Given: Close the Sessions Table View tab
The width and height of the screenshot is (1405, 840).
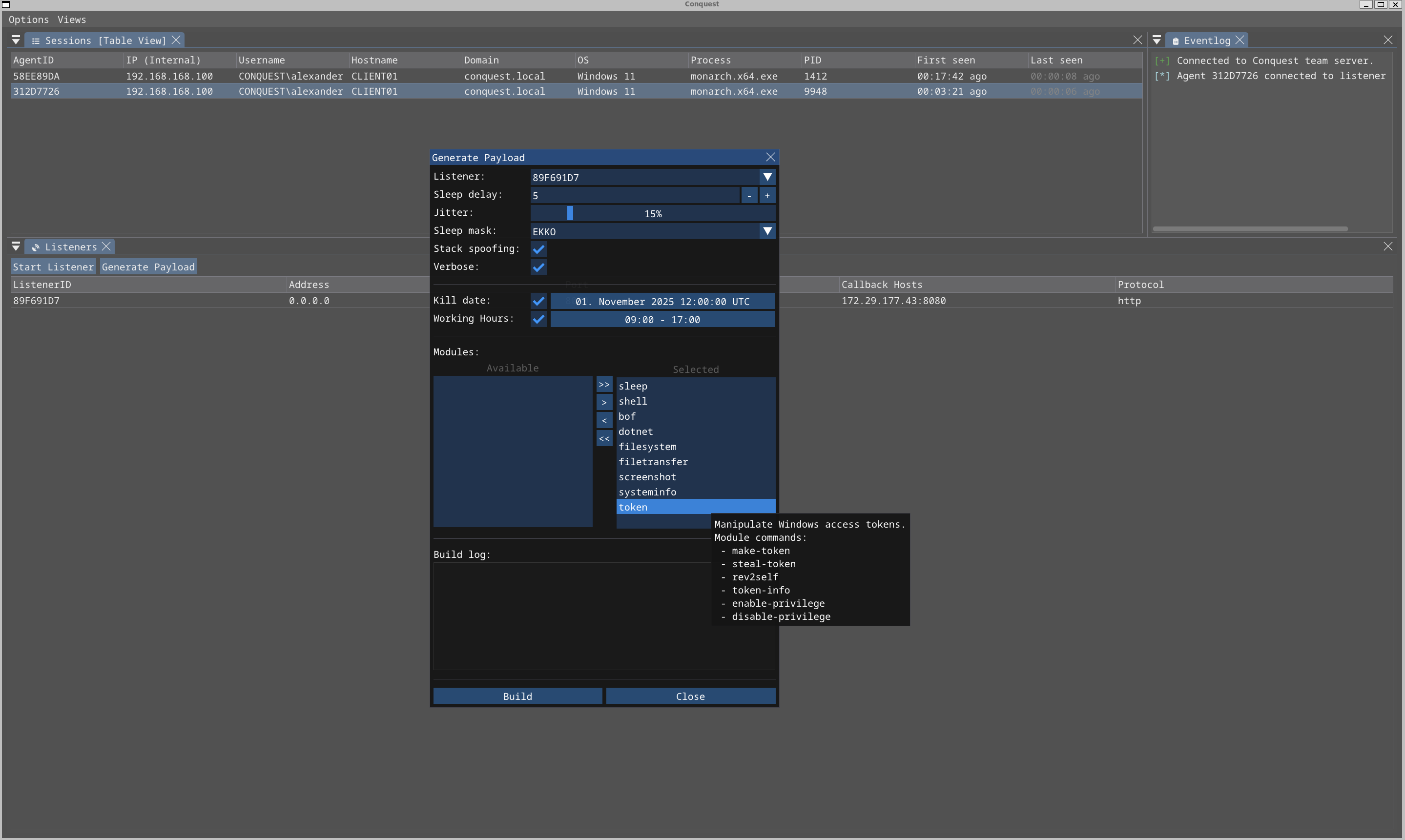Looking at the screenshot, I should pyautogui.click(x=176, y=40).
